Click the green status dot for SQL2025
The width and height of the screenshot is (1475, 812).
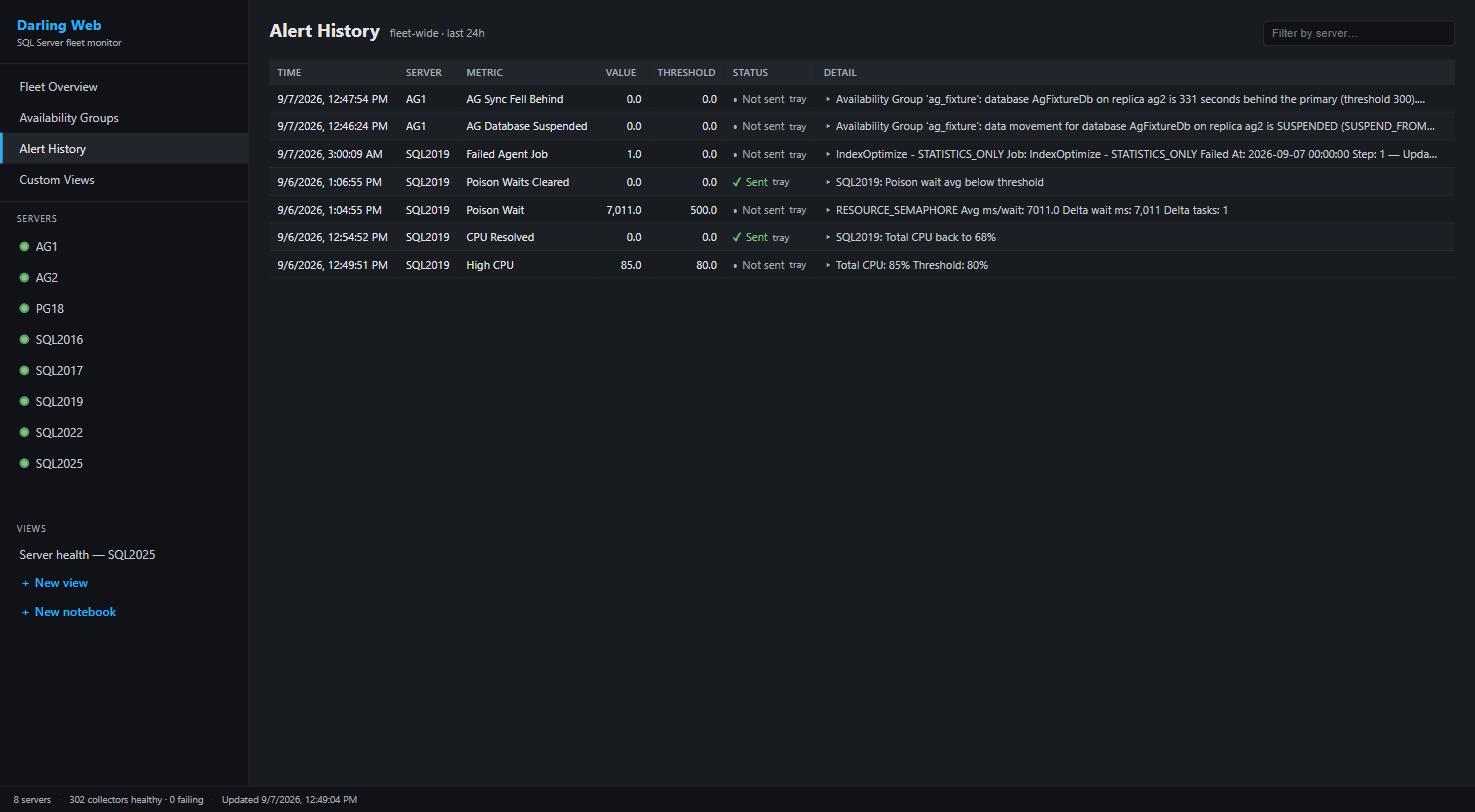click(x=24, y=464)
